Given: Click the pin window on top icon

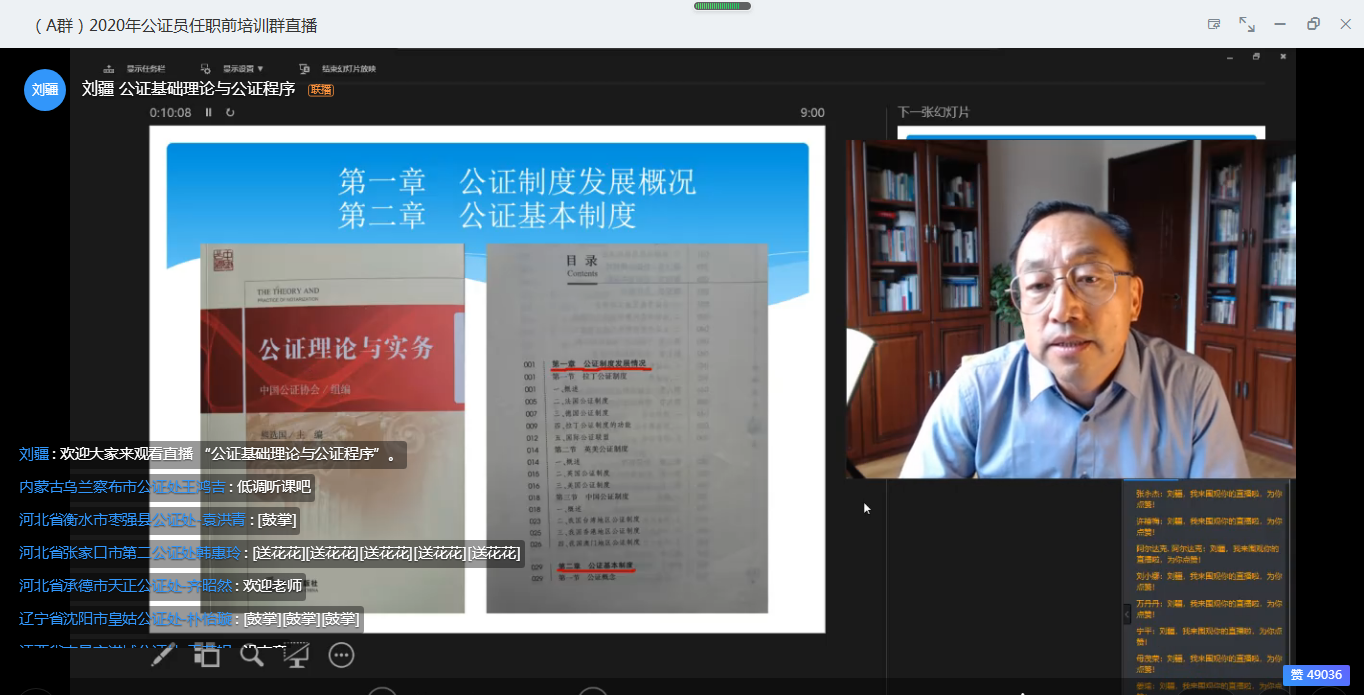Looking at the screenshot, I should coord(1214,24).
